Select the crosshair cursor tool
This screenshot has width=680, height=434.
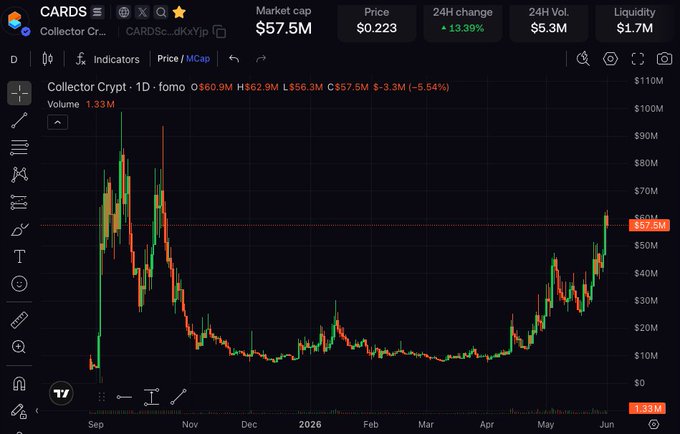click(x=19, y=93)
